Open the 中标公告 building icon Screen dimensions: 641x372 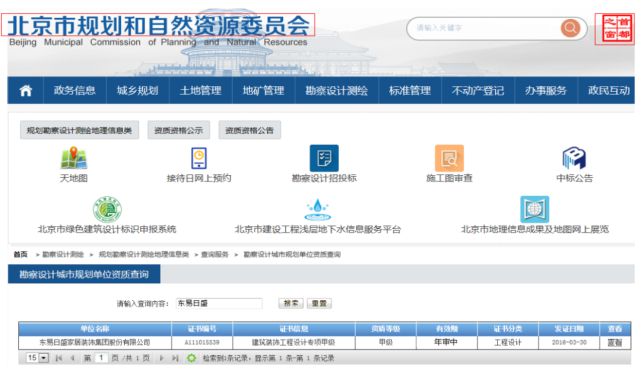(x=574, y=158)
